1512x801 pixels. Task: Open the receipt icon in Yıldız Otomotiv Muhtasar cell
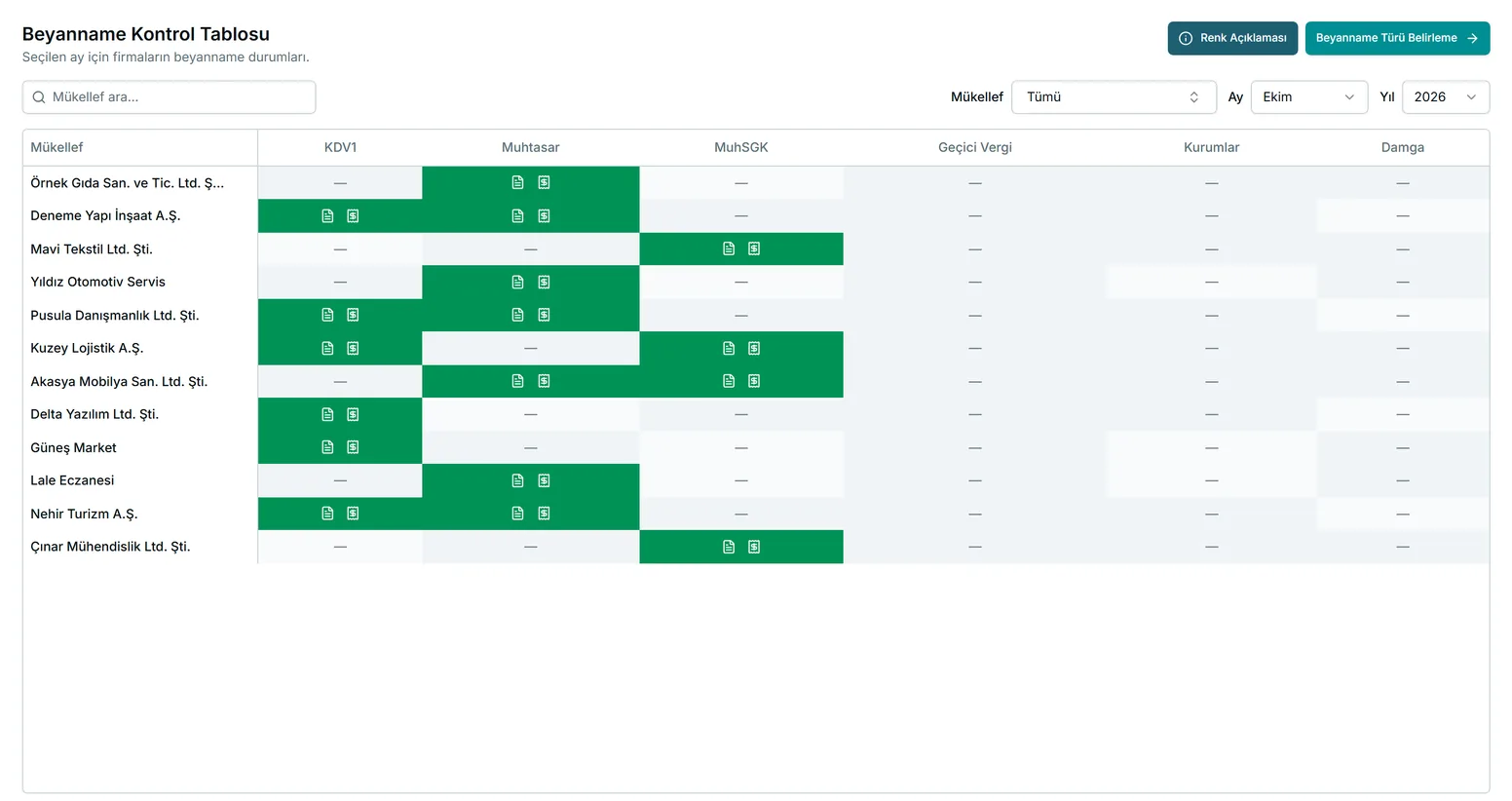click(x=544, y=282)
